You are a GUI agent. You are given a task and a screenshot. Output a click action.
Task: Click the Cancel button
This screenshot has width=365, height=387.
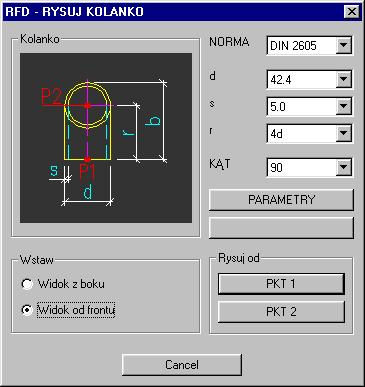[x=182, y=365]
